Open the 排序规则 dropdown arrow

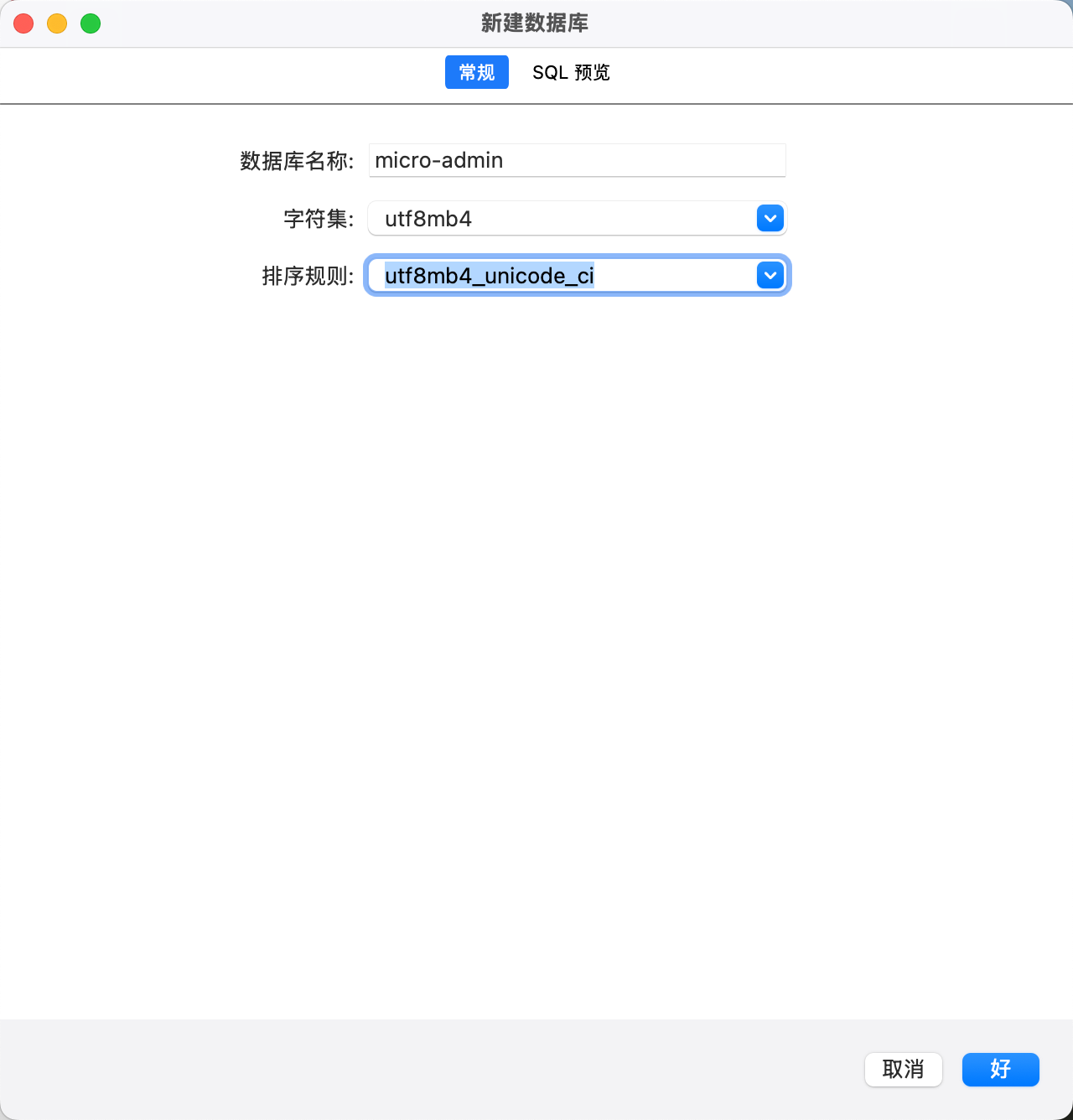(x=770, y=276)
